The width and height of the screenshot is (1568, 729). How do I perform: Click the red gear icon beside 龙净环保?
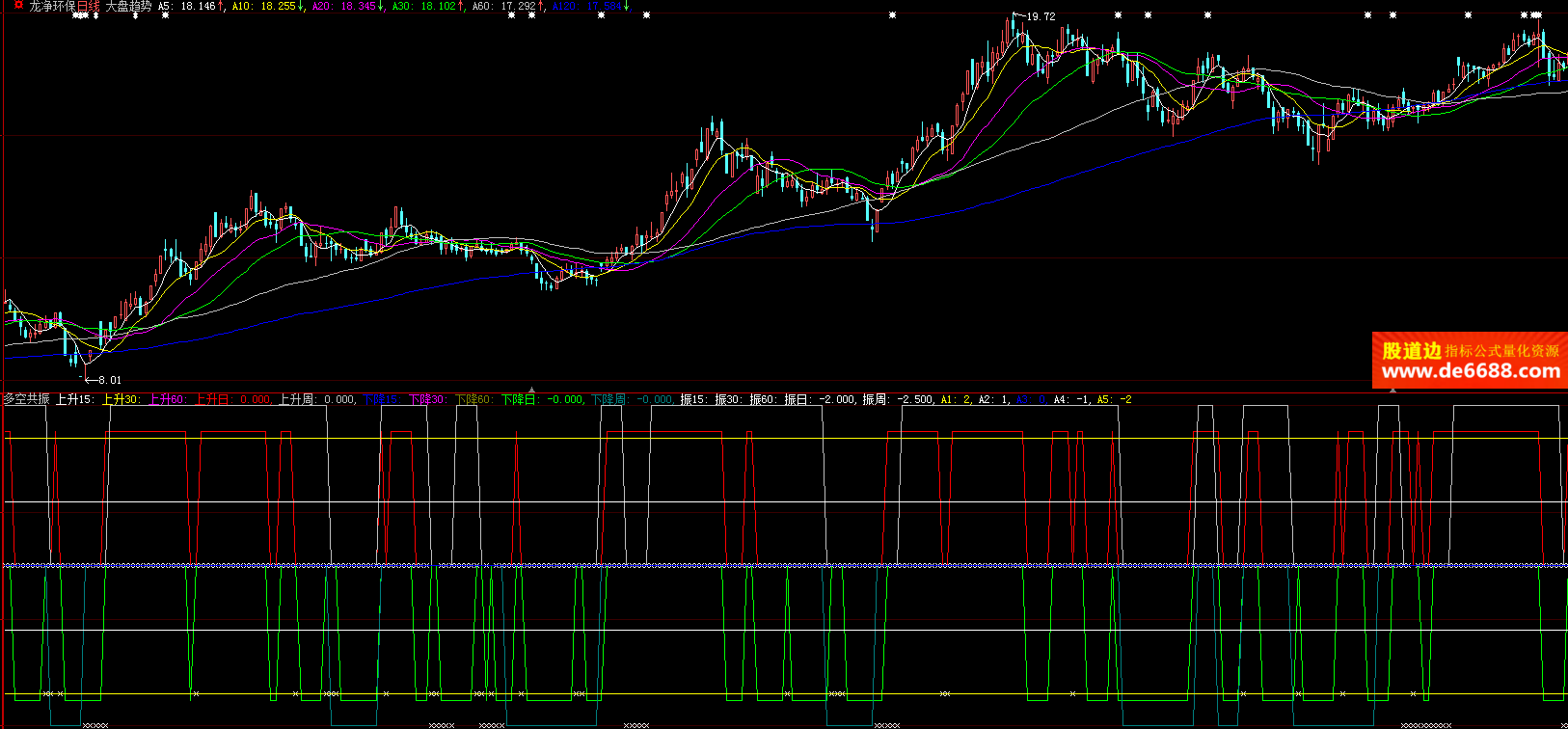pyautogui.click(x=17, y=6)
